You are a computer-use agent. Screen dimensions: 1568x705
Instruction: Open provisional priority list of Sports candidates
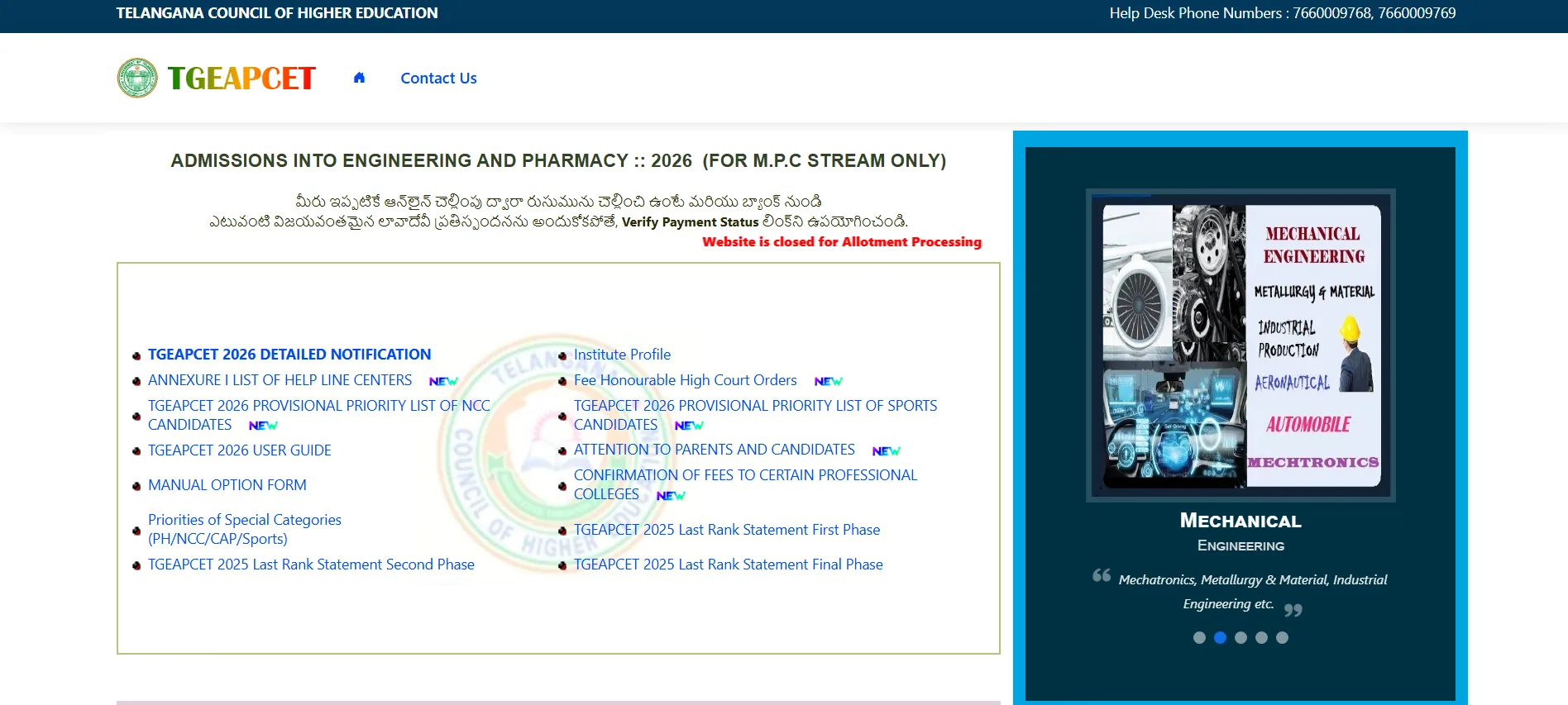(x=755, y=415)
